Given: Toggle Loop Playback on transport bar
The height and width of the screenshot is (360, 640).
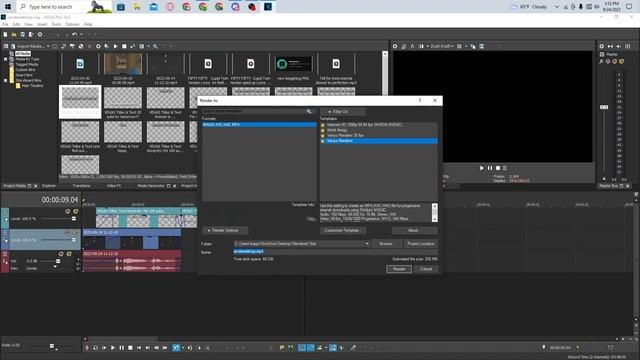Looking at the screenshot, I should [x=95, y=348].
